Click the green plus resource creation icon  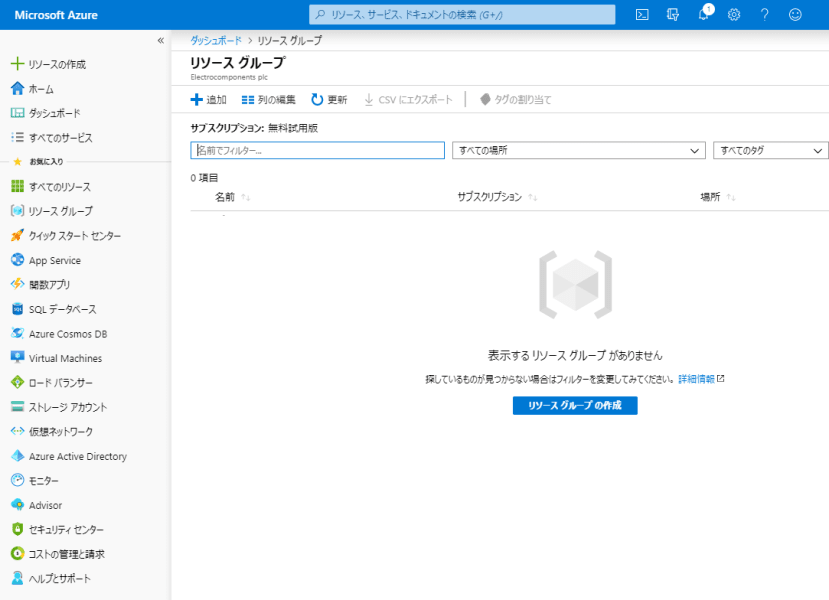coord(17,64)
